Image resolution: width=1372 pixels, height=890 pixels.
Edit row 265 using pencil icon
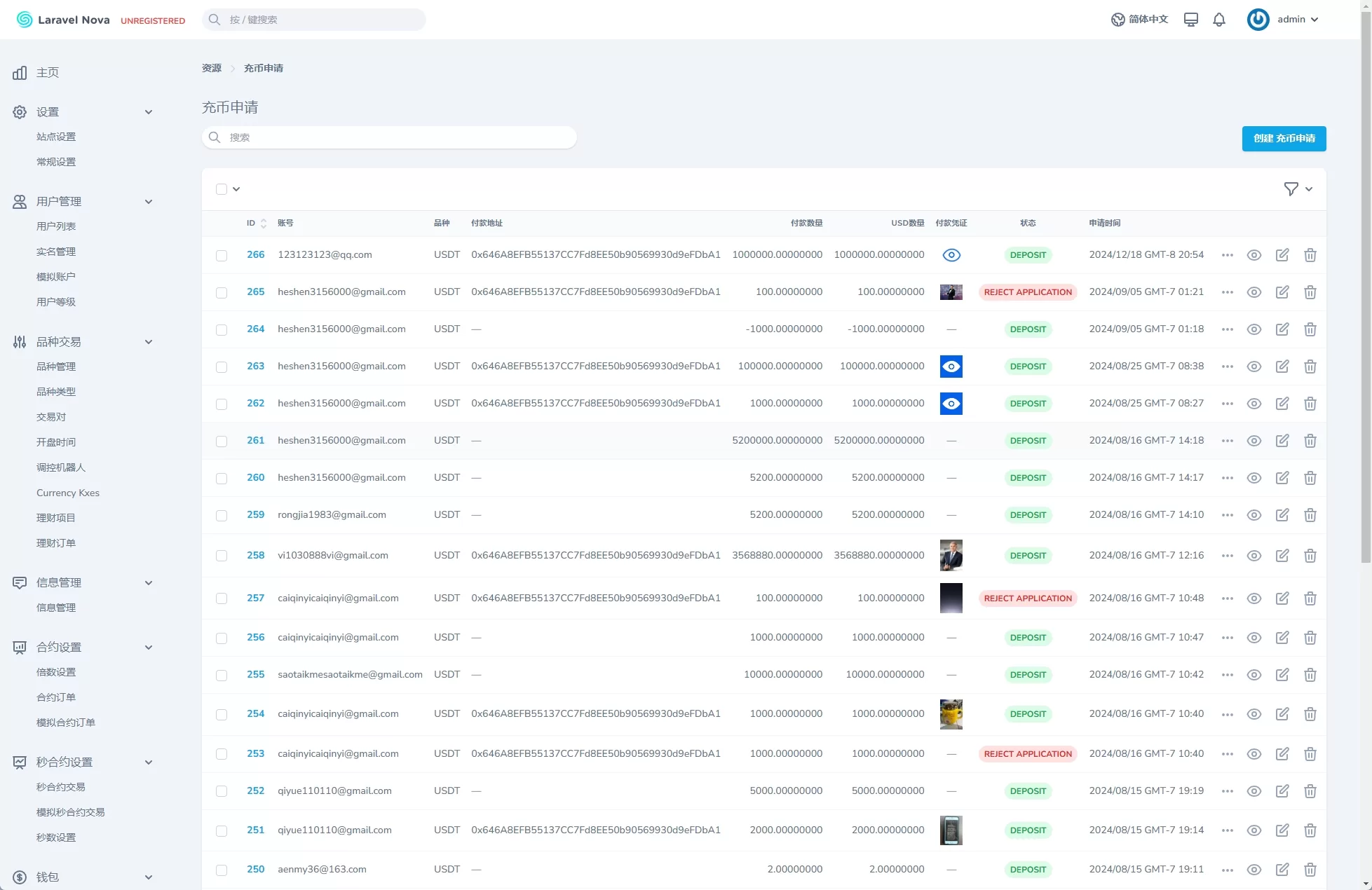(x=1282, y=292)
